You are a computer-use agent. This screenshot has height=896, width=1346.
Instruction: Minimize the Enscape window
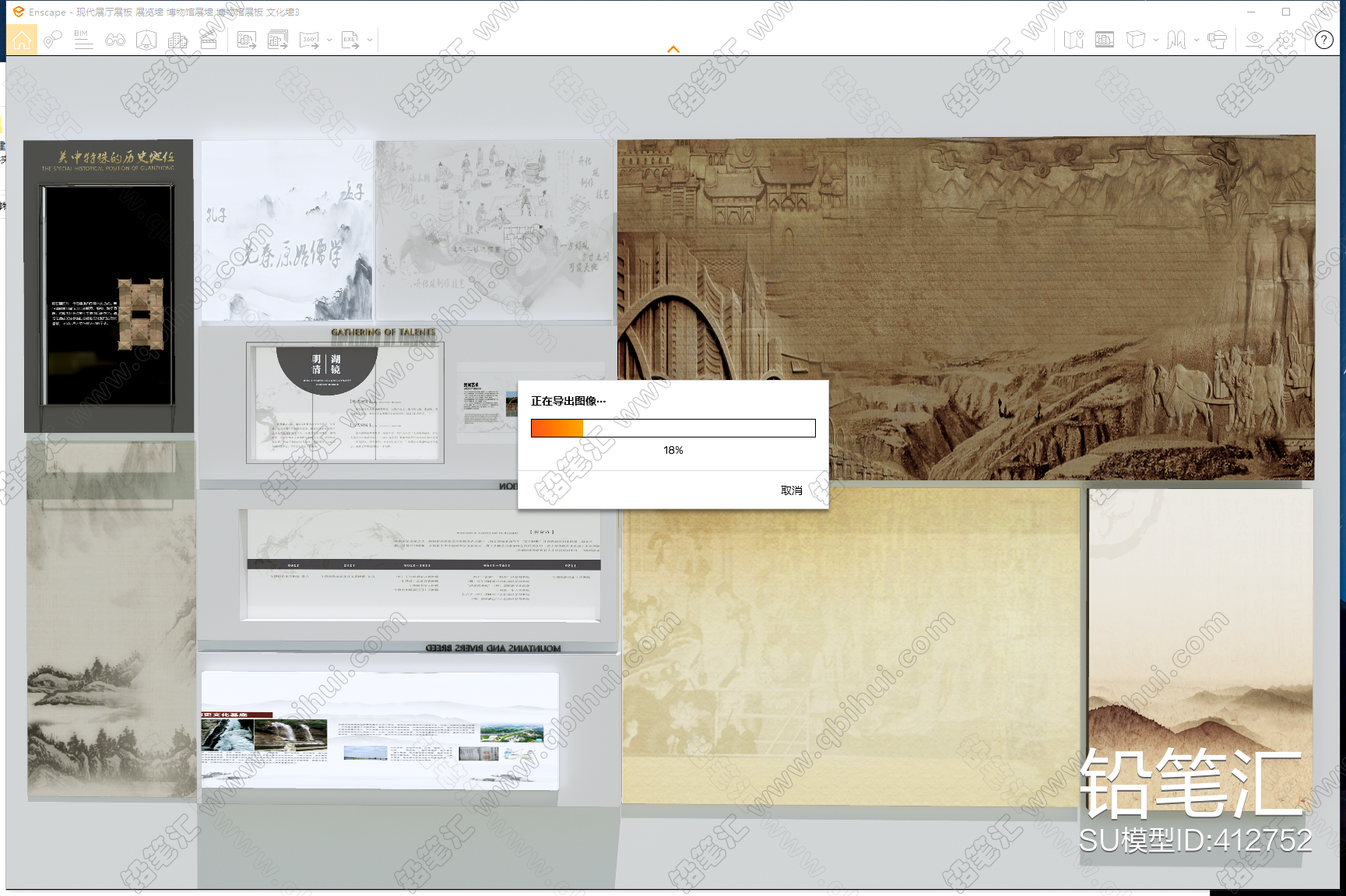(x=1251, y=12)
